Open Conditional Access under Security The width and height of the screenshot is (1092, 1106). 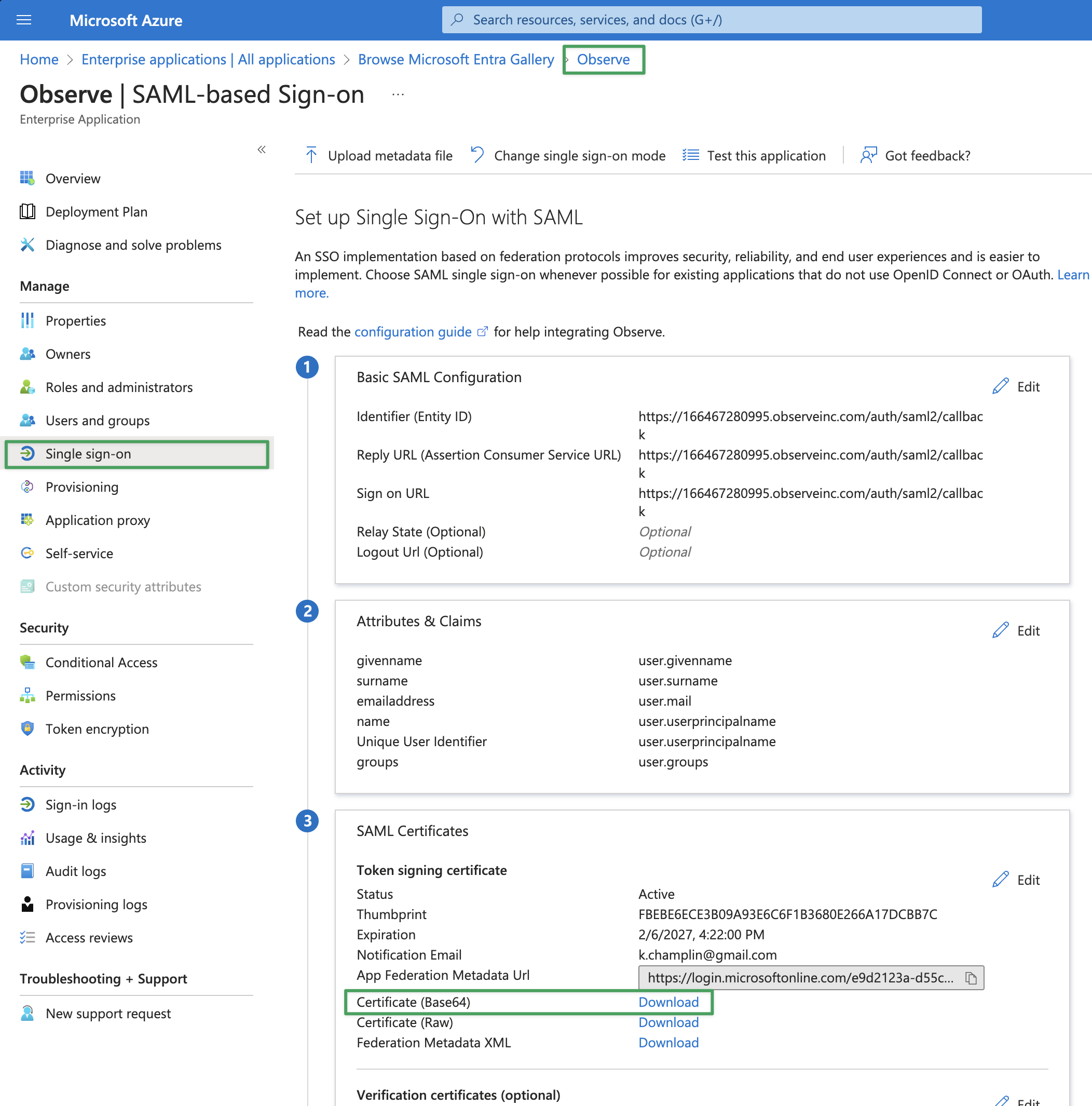tap(101, 663)
